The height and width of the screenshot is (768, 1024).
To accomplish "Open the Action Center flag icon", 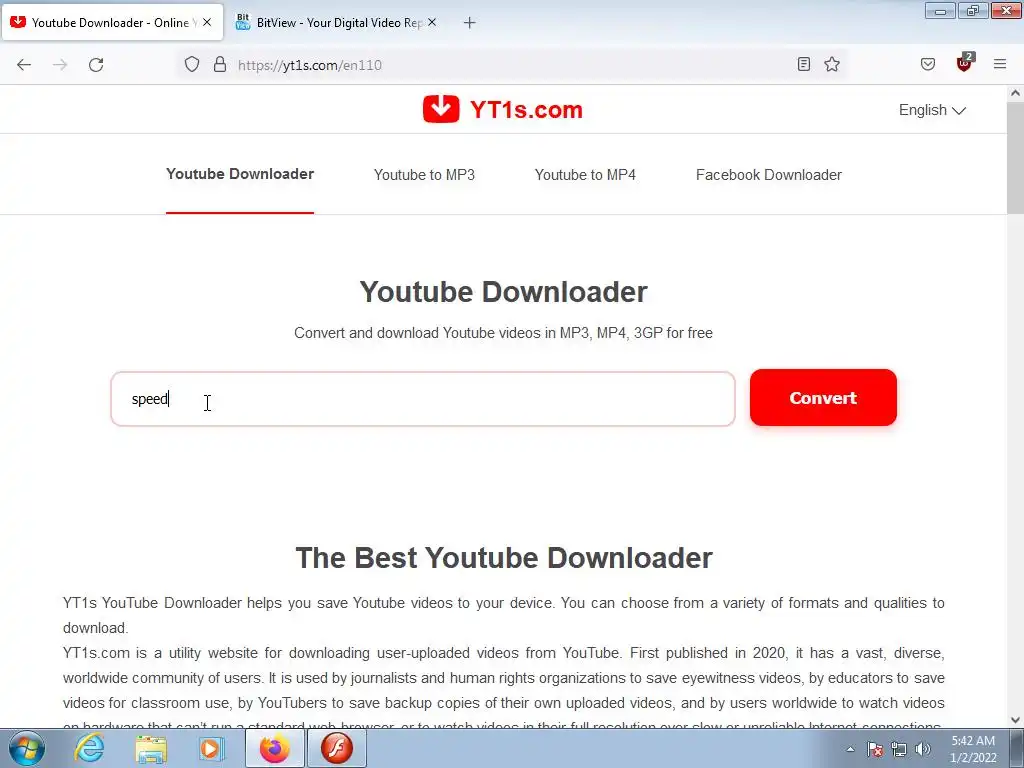I will pyautogui.click(x=875, y=749).
